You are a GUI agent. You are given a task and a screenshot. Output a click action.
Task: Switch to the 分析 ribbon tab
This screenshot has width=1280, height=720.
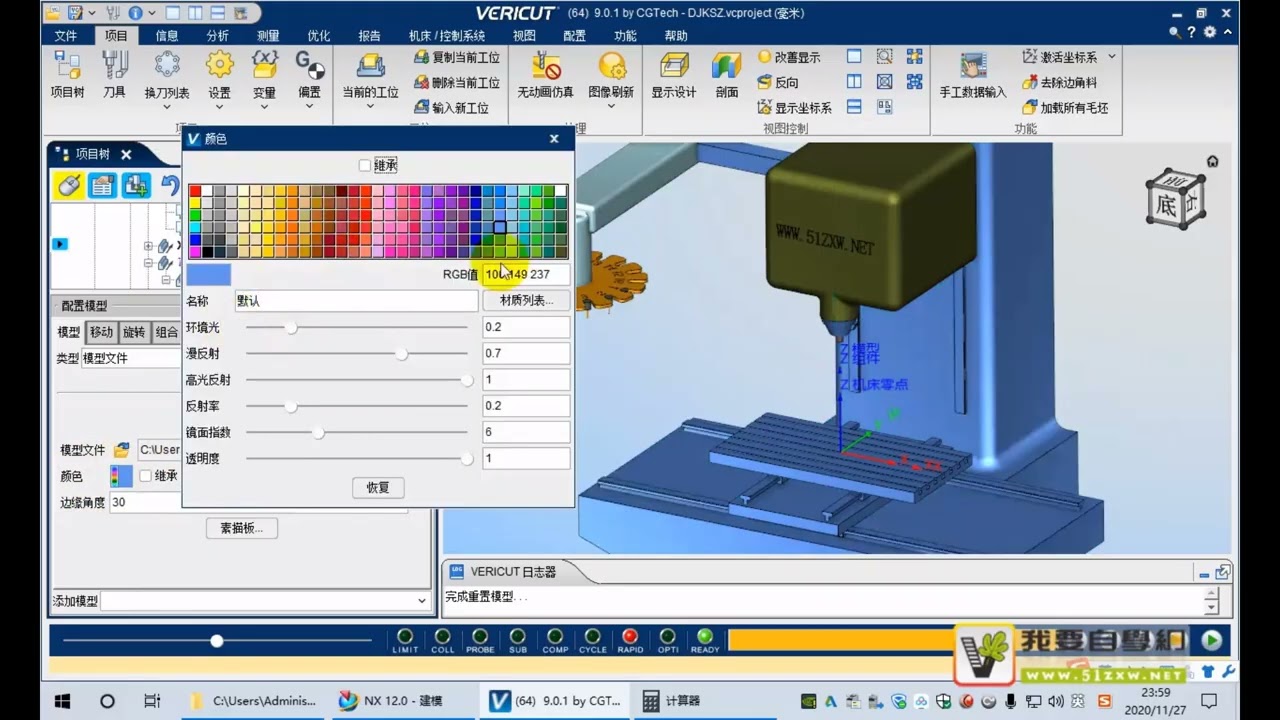[217, 35]
